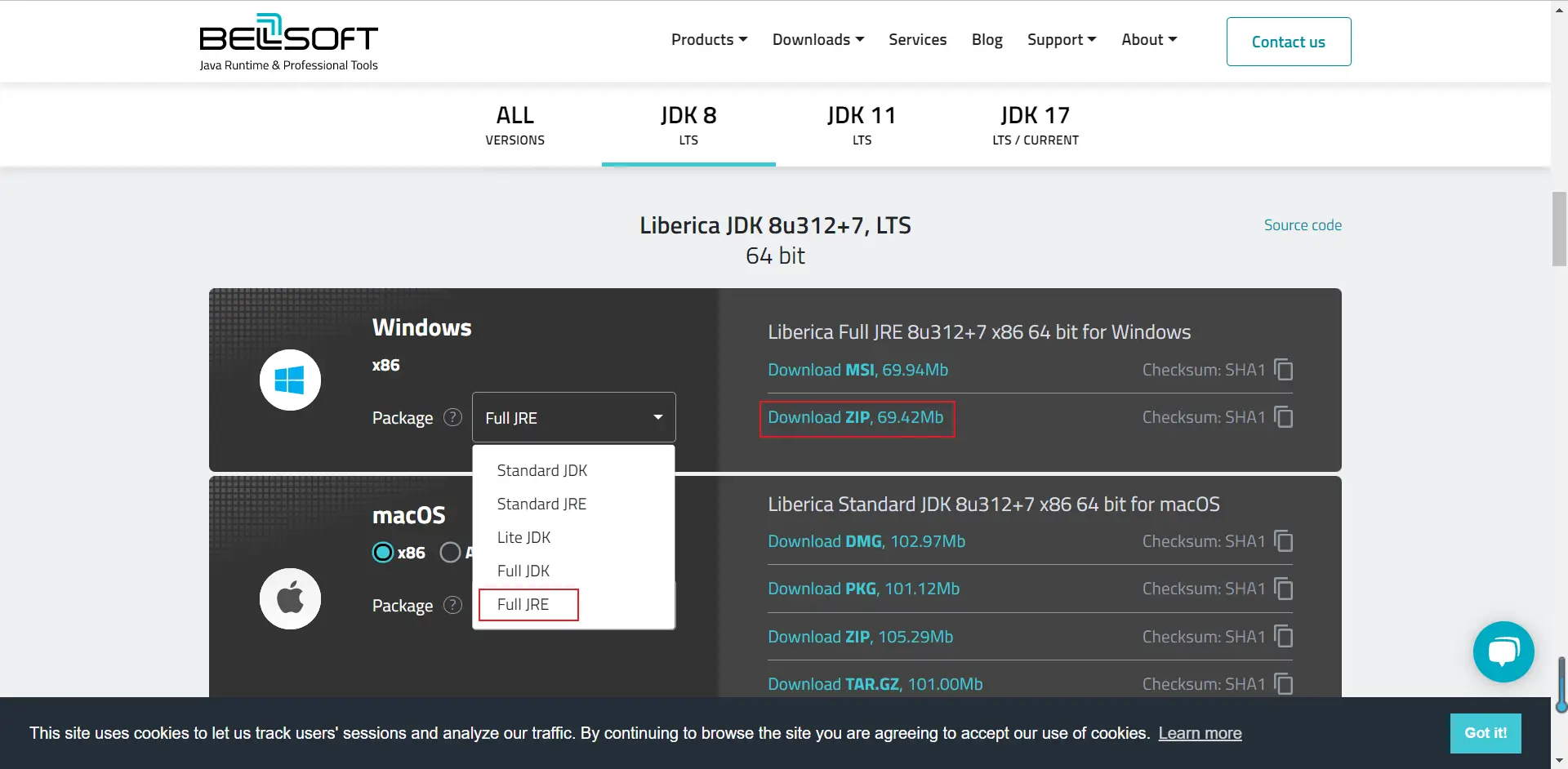The height and width of the screenshot is (769, 1568).
Task: Click the BellSoft logo
Action: pyautogui.click(x=288, y=42)
